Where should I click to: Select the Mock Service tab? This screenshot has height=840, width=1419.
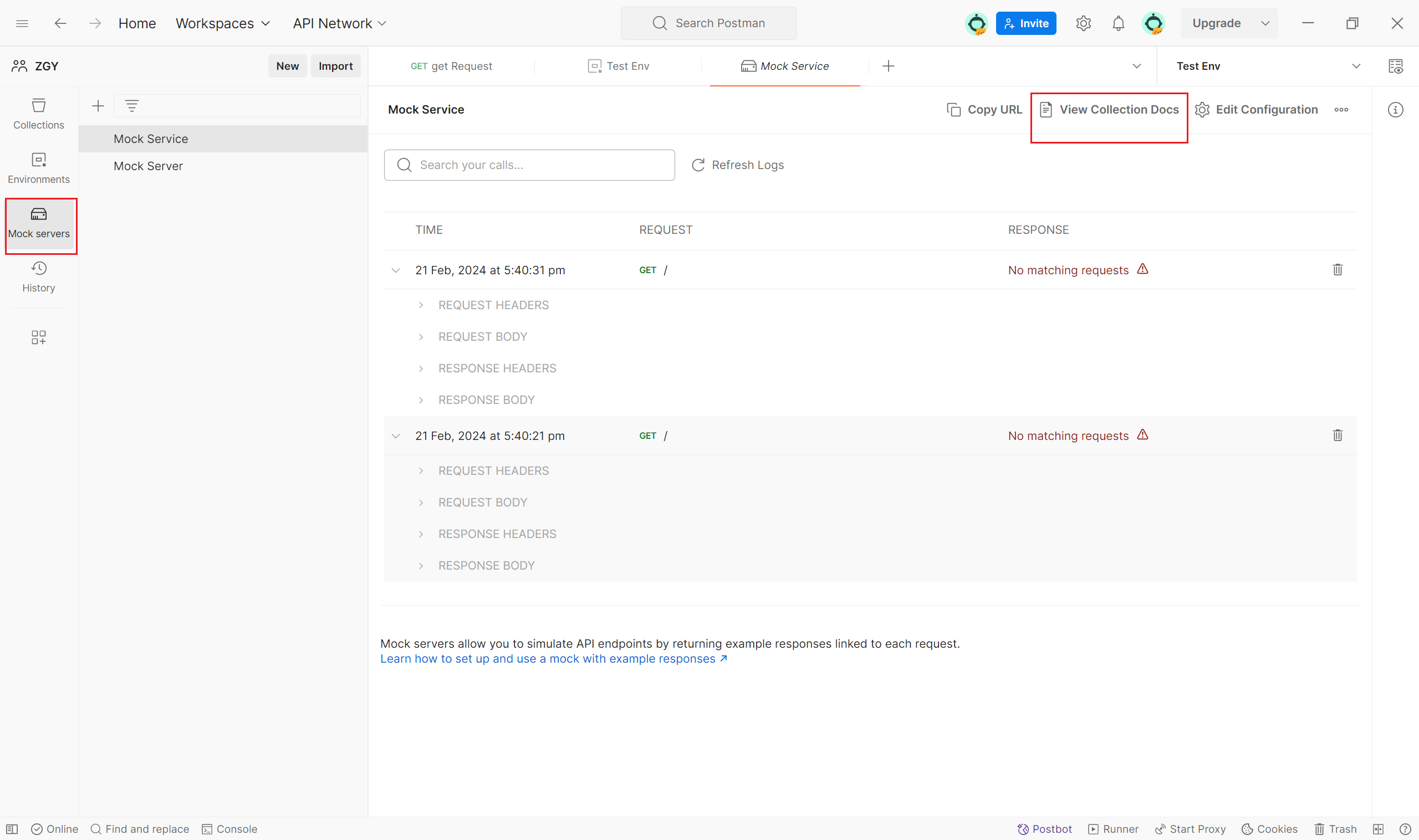tap(785, 66)
